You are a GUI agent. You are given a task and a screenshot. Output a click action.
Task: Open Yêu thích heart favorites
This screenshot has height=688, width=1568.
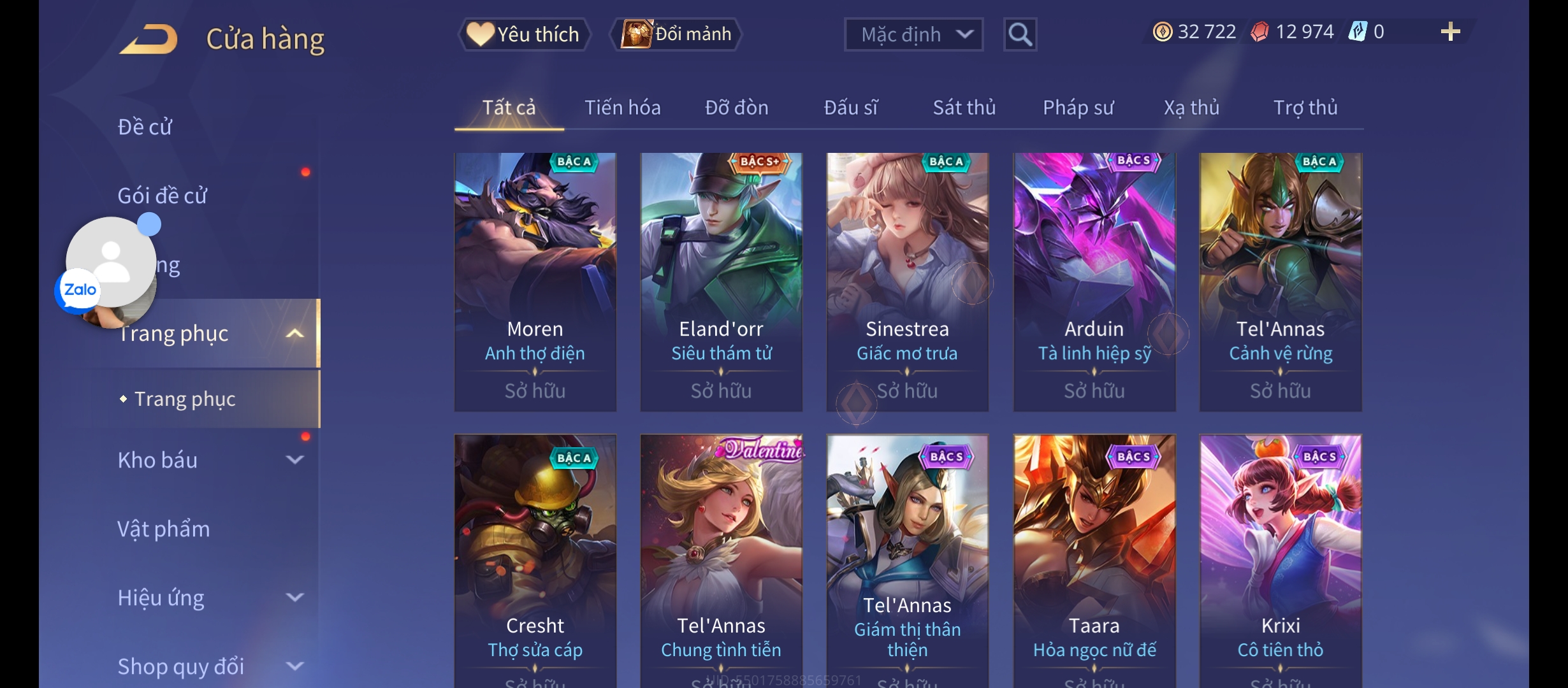[523, 34]
